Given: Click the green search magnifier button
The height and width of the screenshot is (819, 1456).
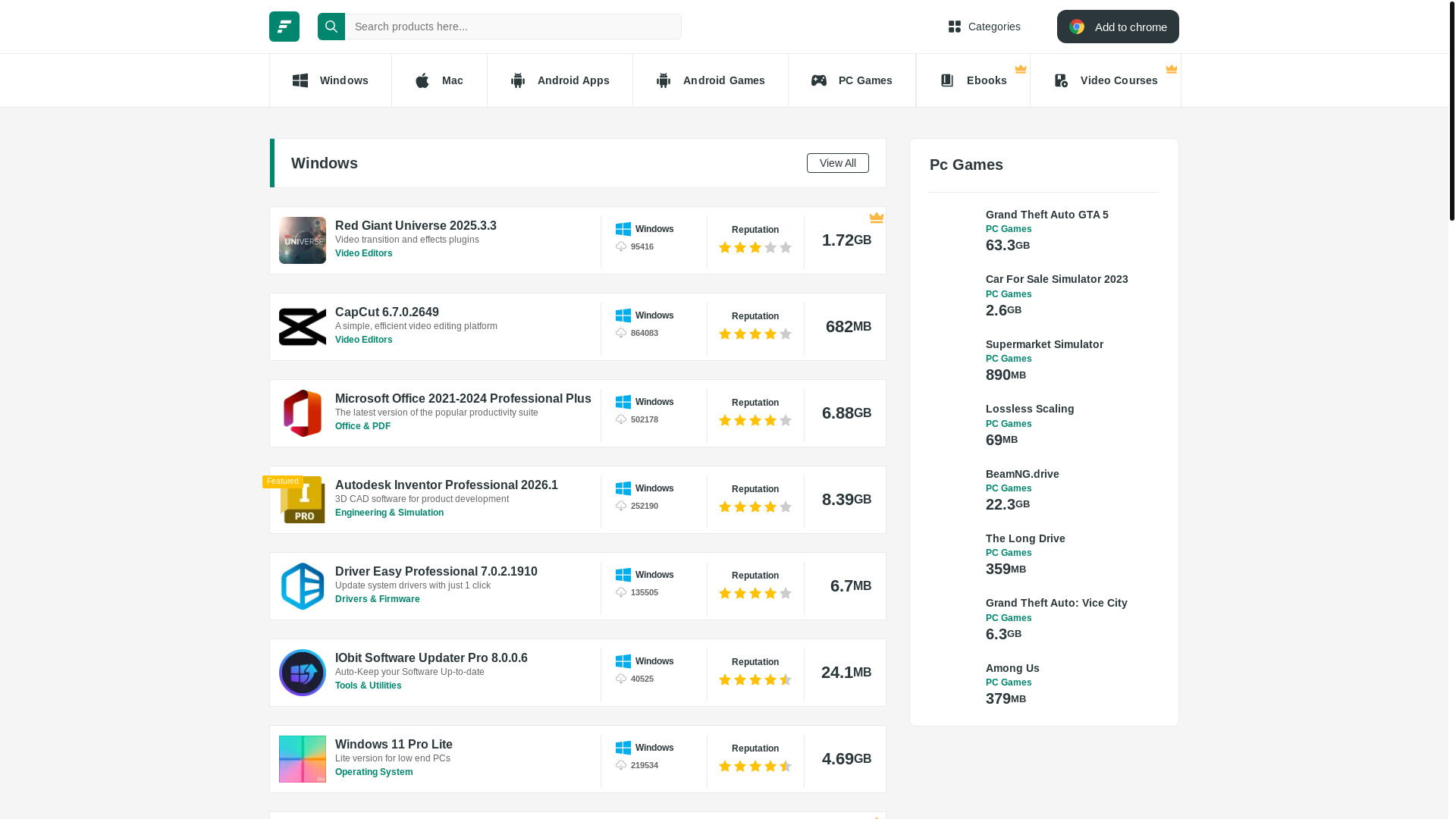Looking at the screenshot, I should click(x=331, y=27).
